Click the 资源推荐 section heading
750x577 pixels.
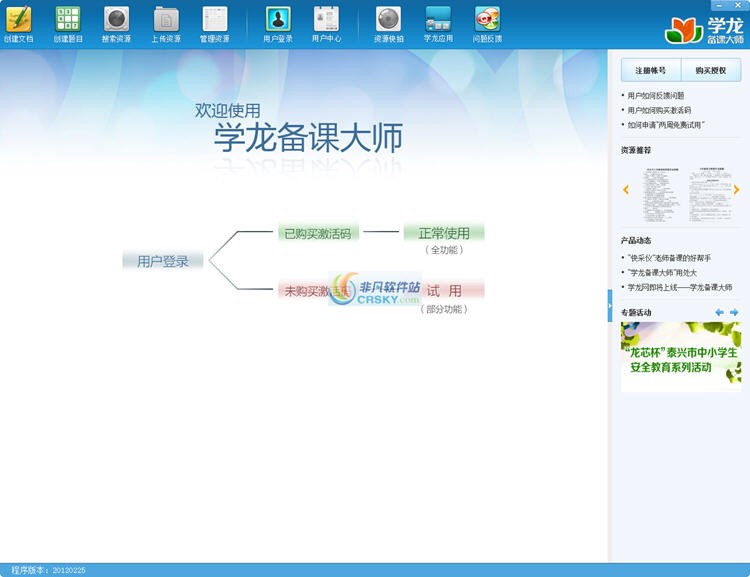(636, 150)
